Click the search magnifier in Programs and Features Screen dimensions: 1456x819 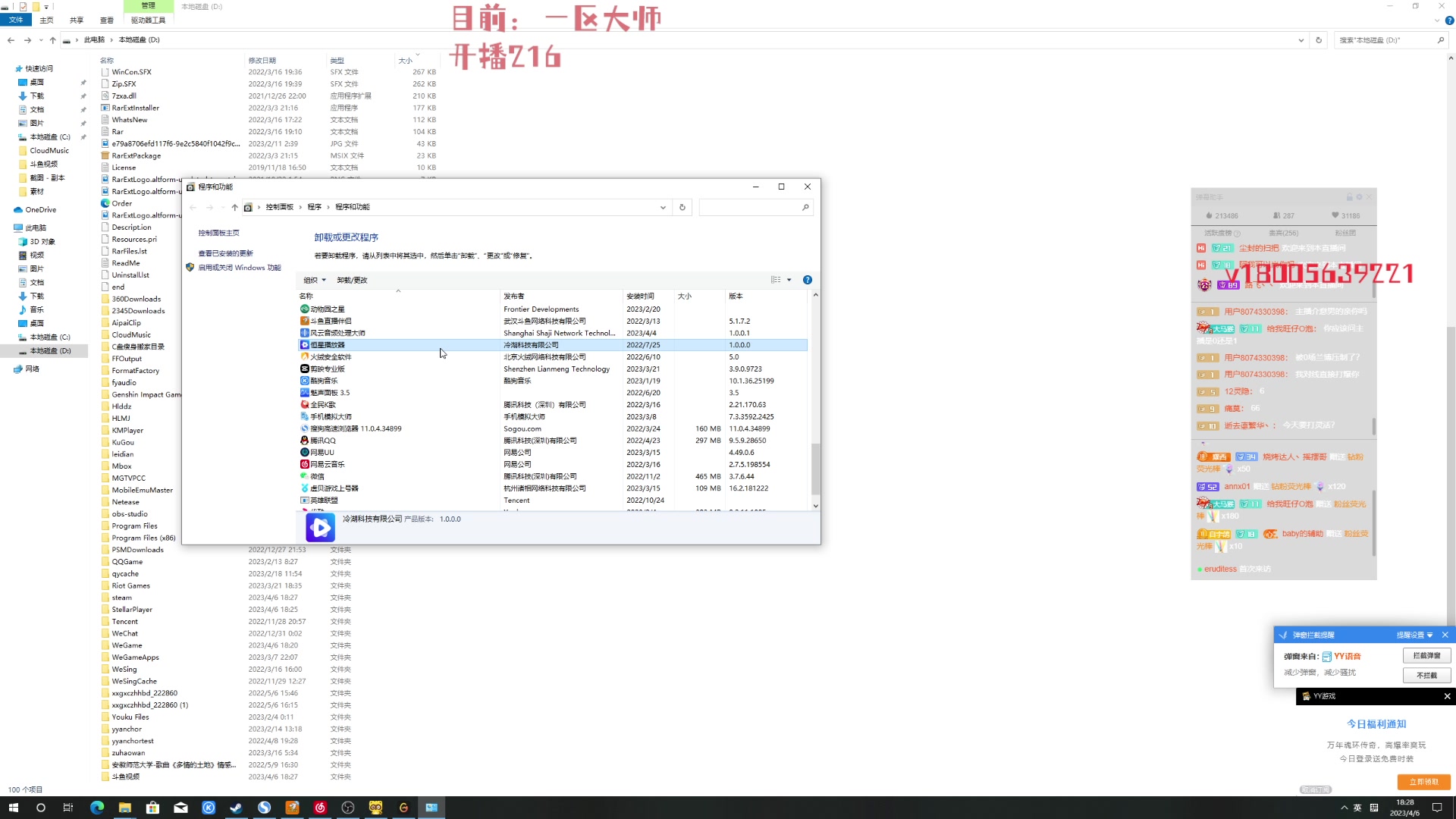pyautogui.click(x=805, y=207)
